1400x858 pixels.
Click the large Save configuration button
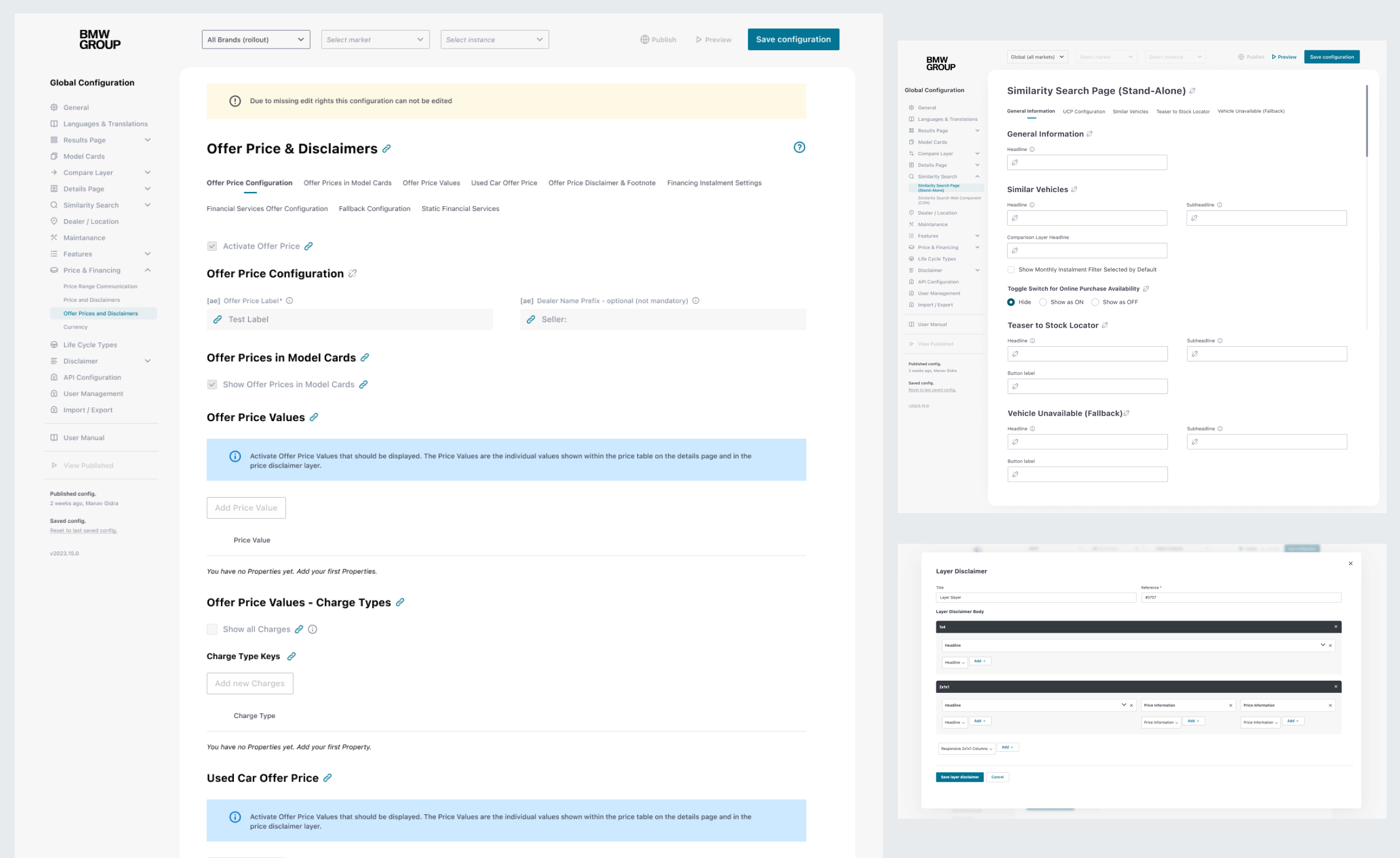click(793, 40)
